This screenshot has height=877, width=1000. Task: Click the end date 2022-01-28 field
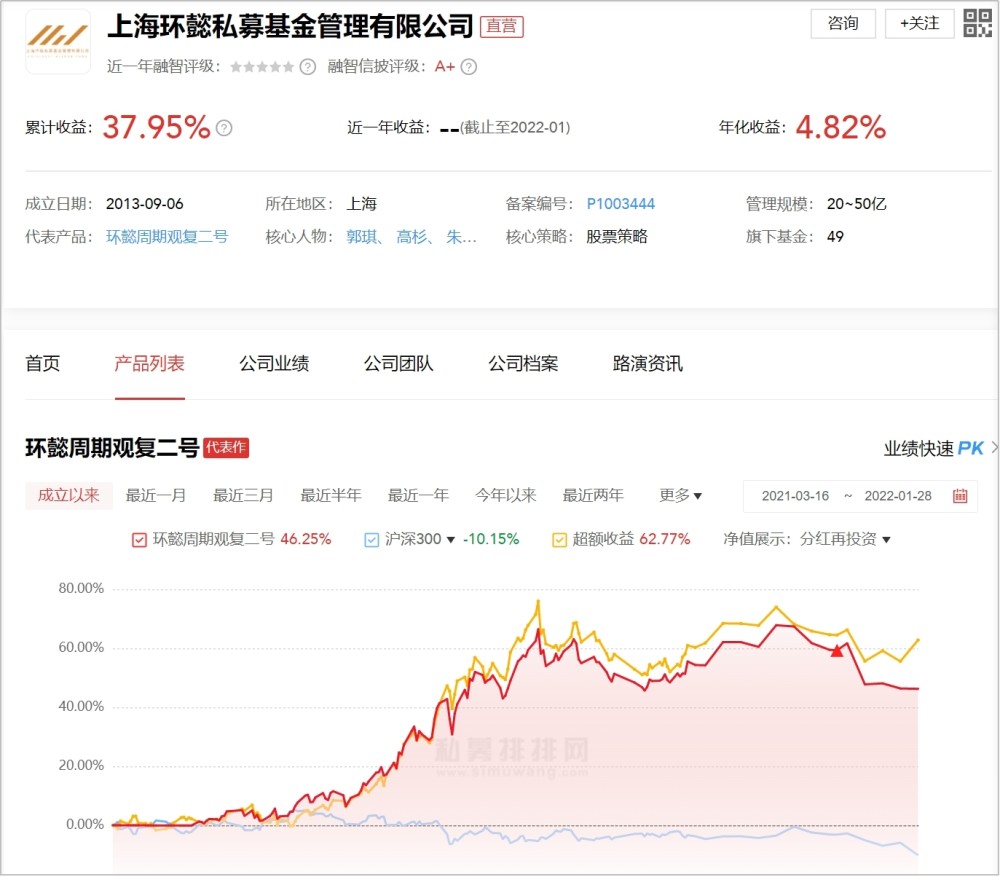pyautogui.click(x=898, y=496)
